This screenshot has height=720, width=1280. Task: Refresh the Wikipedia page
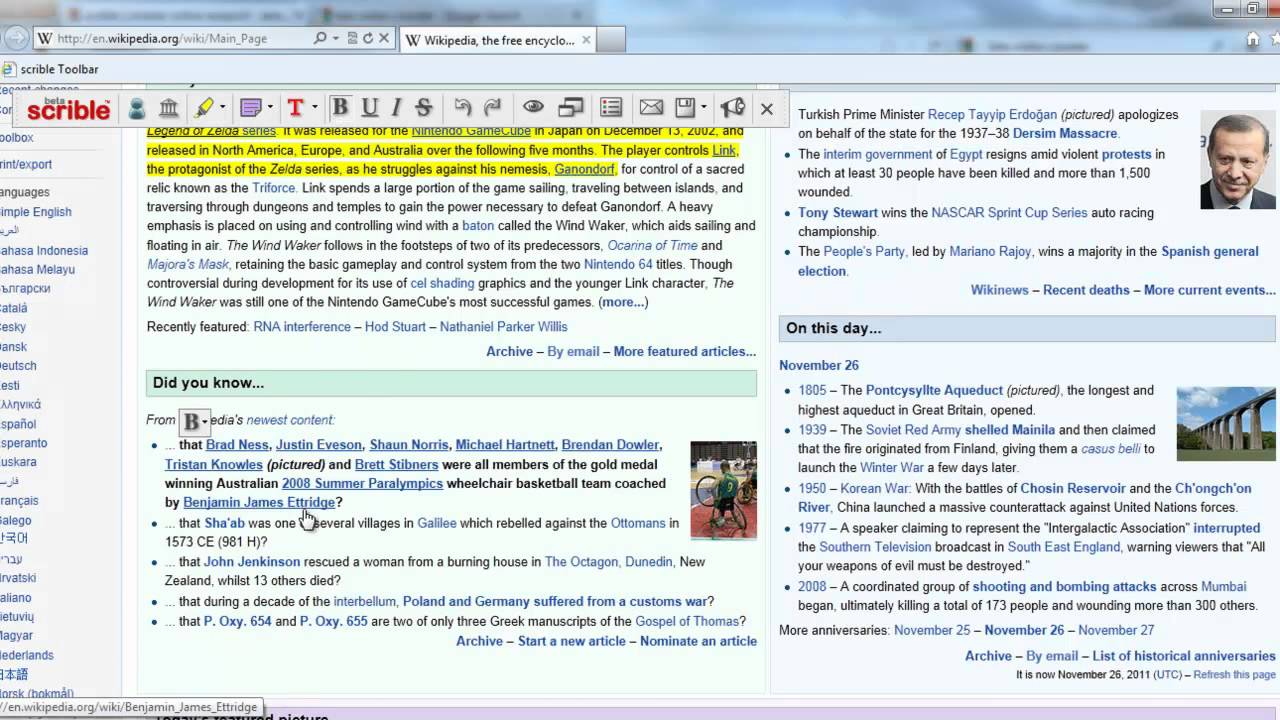coord(367,39)
